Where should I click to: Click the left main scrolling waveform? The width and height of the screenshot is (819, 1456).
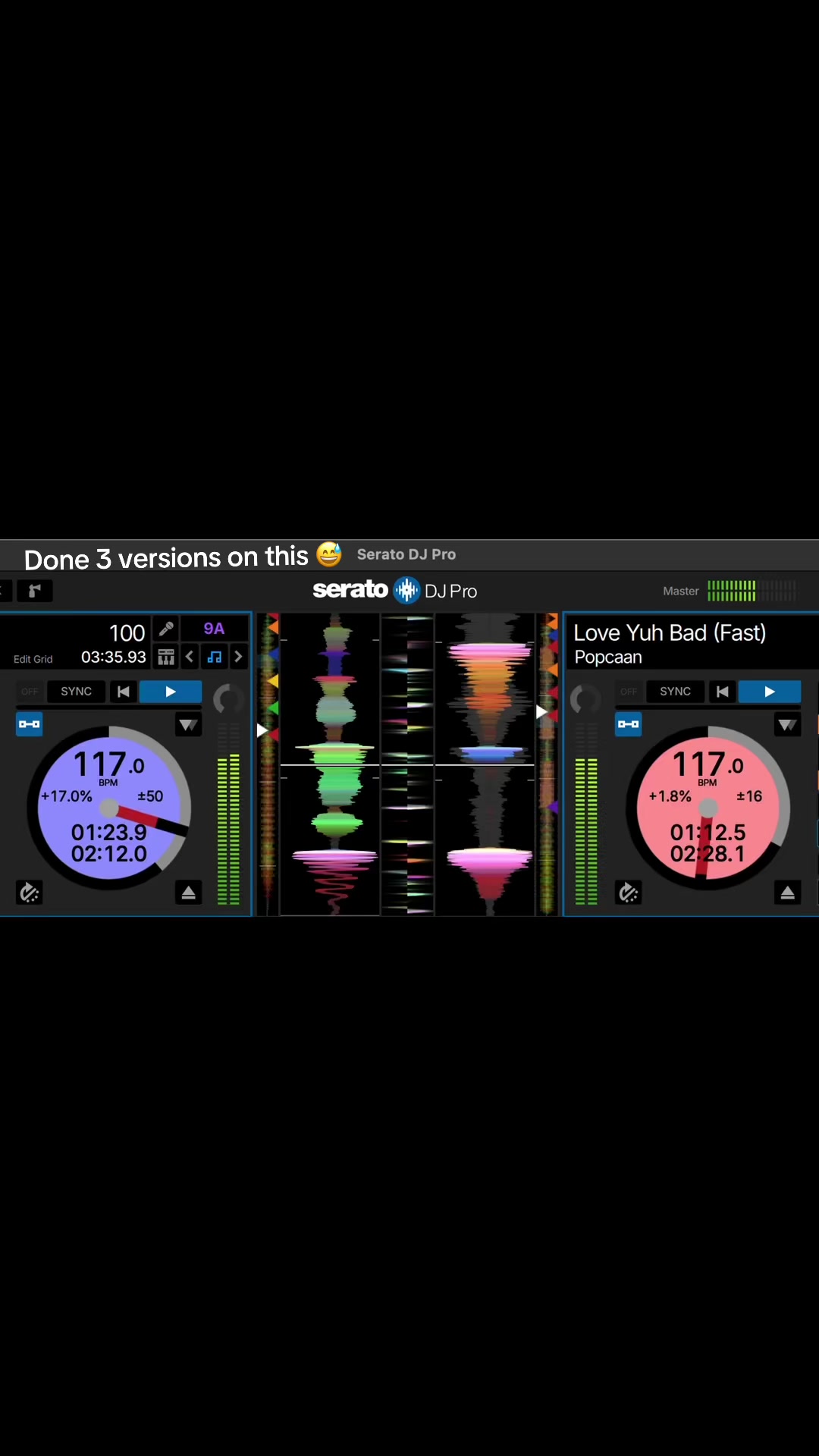tap(330, 764)
